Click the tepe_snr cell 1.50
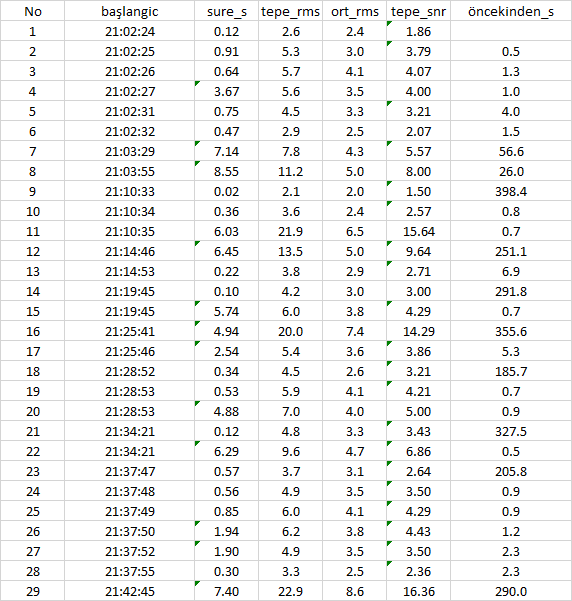 pos(418,191)
